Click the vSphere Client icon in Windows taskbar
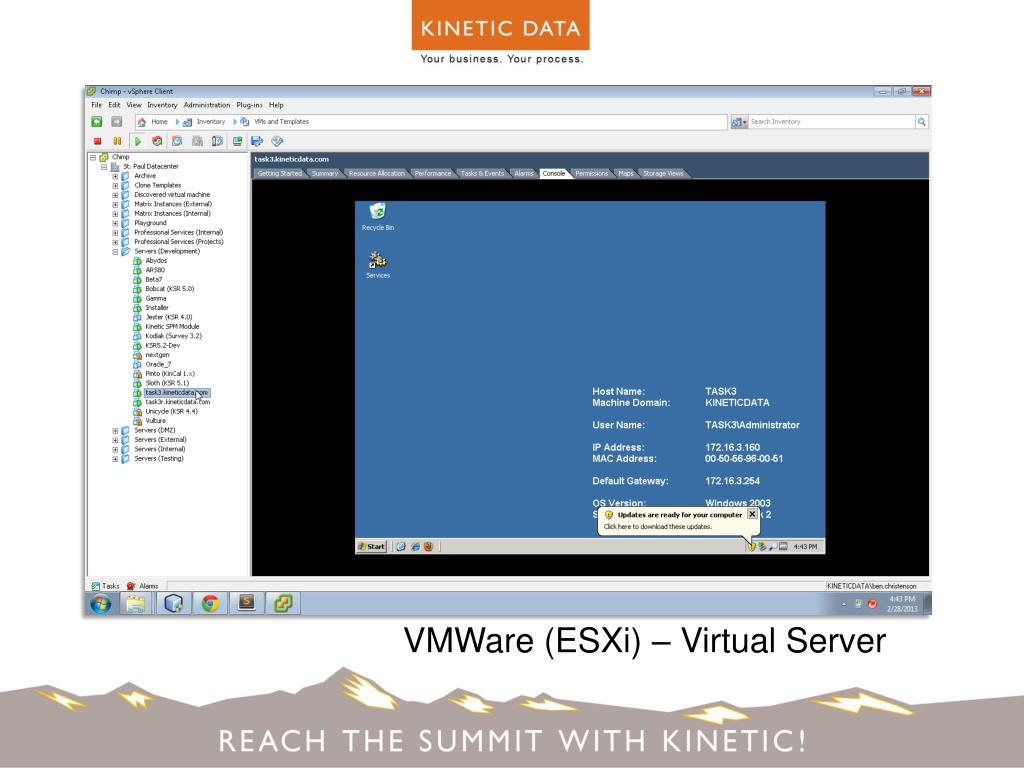 (283, 603)
